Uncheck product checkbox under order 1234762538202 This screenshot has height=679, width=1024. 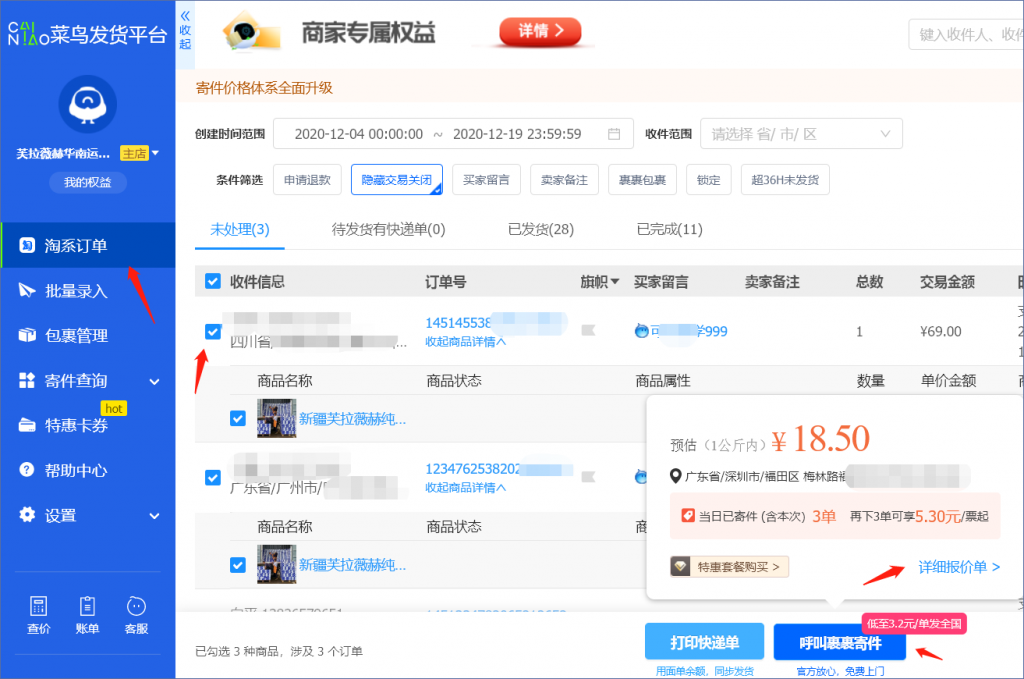[238, 565]
